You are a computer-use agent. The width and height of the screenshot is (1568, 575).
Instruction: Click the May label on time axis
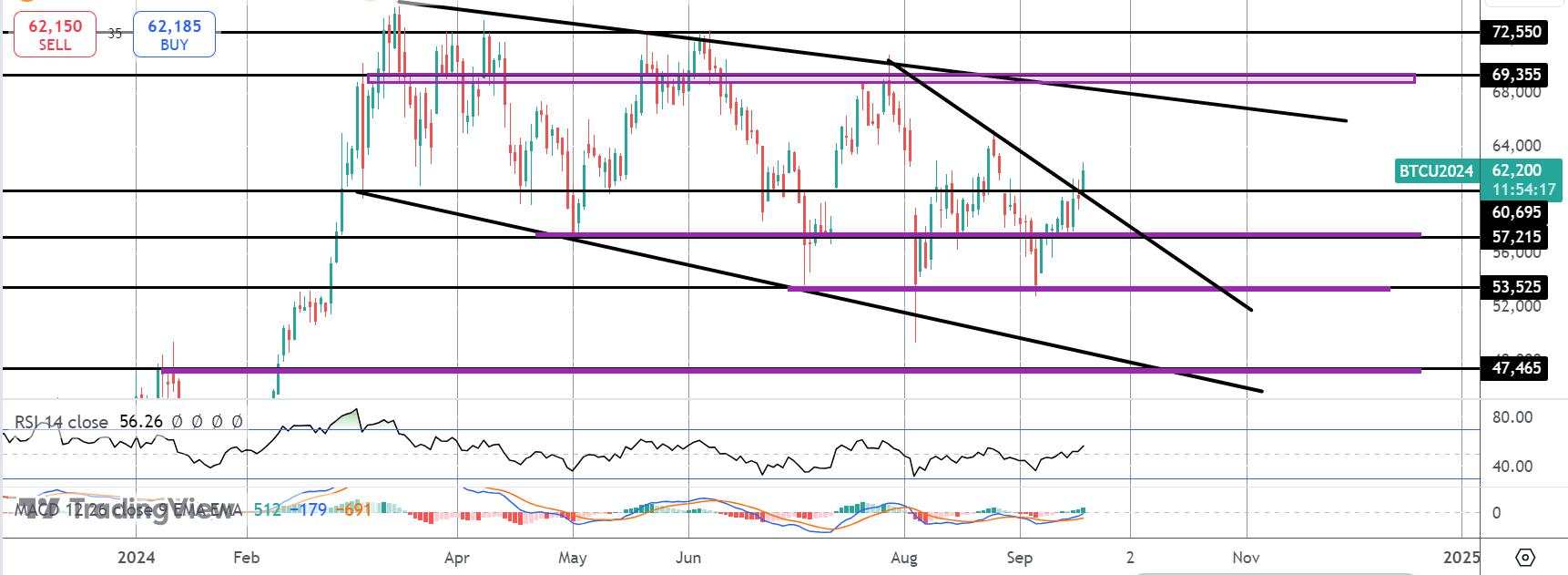[572, 557]
